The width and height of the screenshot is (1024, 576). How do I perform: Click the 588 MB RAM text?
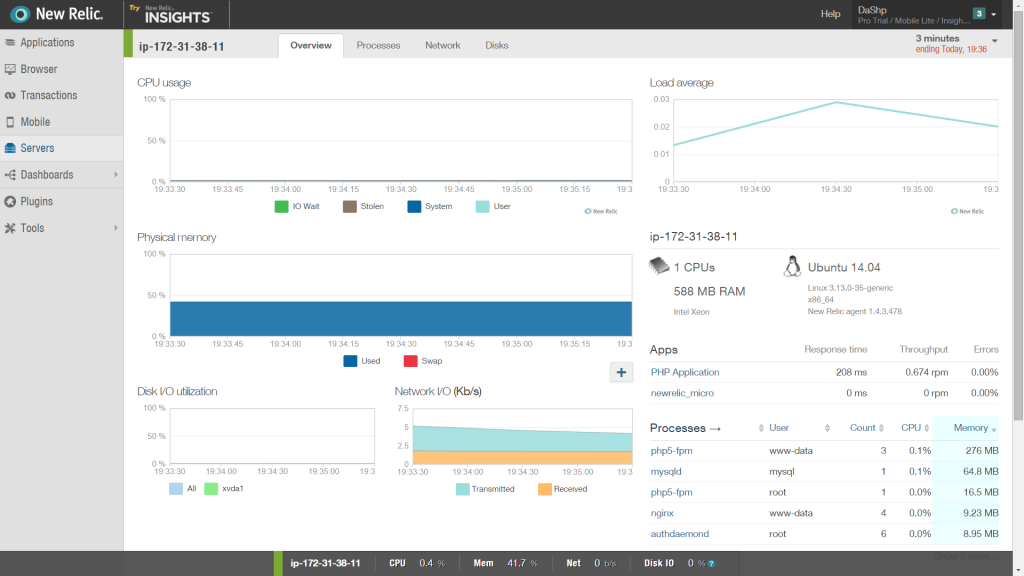[x=709, y=291]
